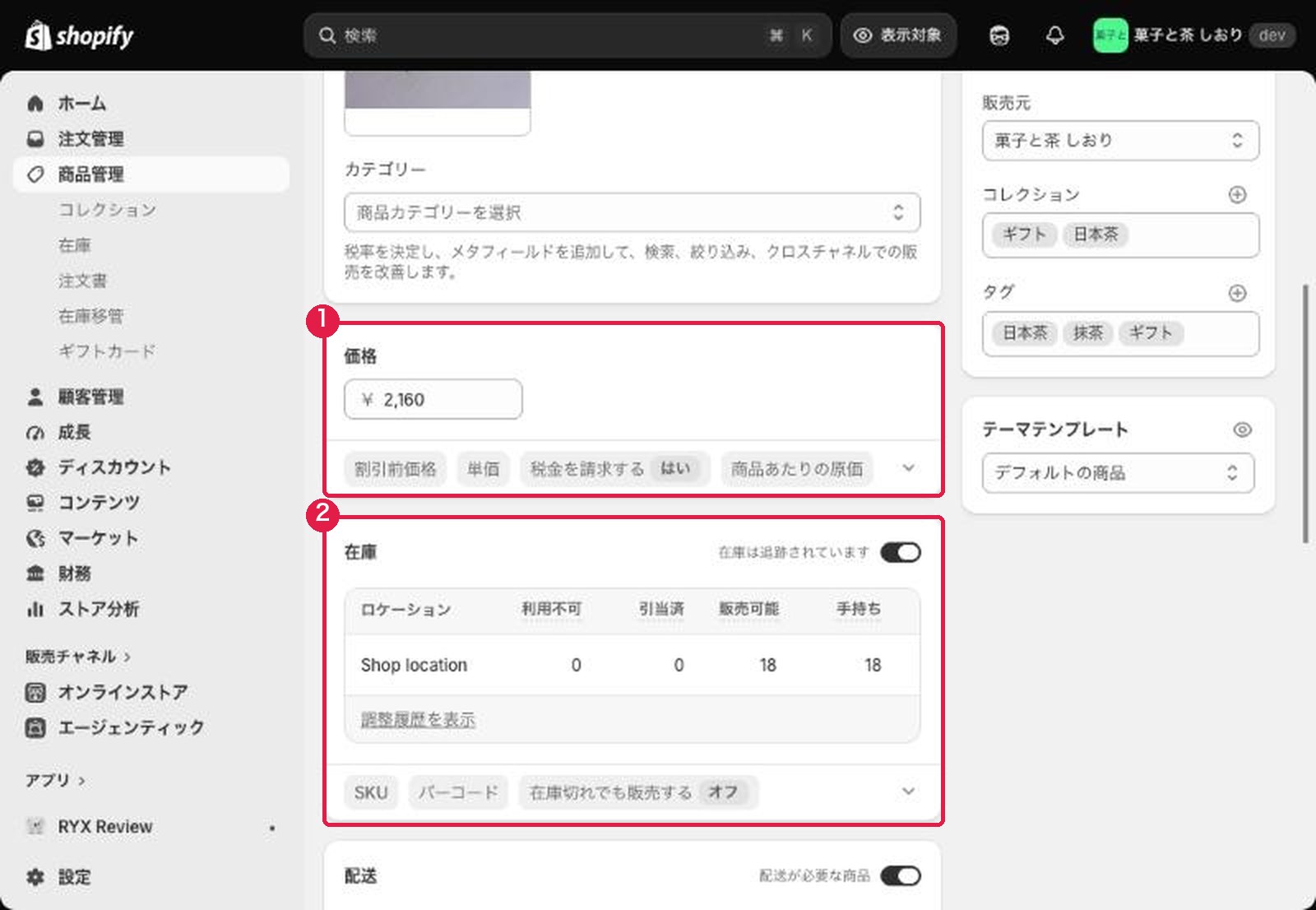Open 商品カテゴリーを選択 dropdown
Screen dimensions: 1316x910
pyautogui.click(x=632, y=212)
